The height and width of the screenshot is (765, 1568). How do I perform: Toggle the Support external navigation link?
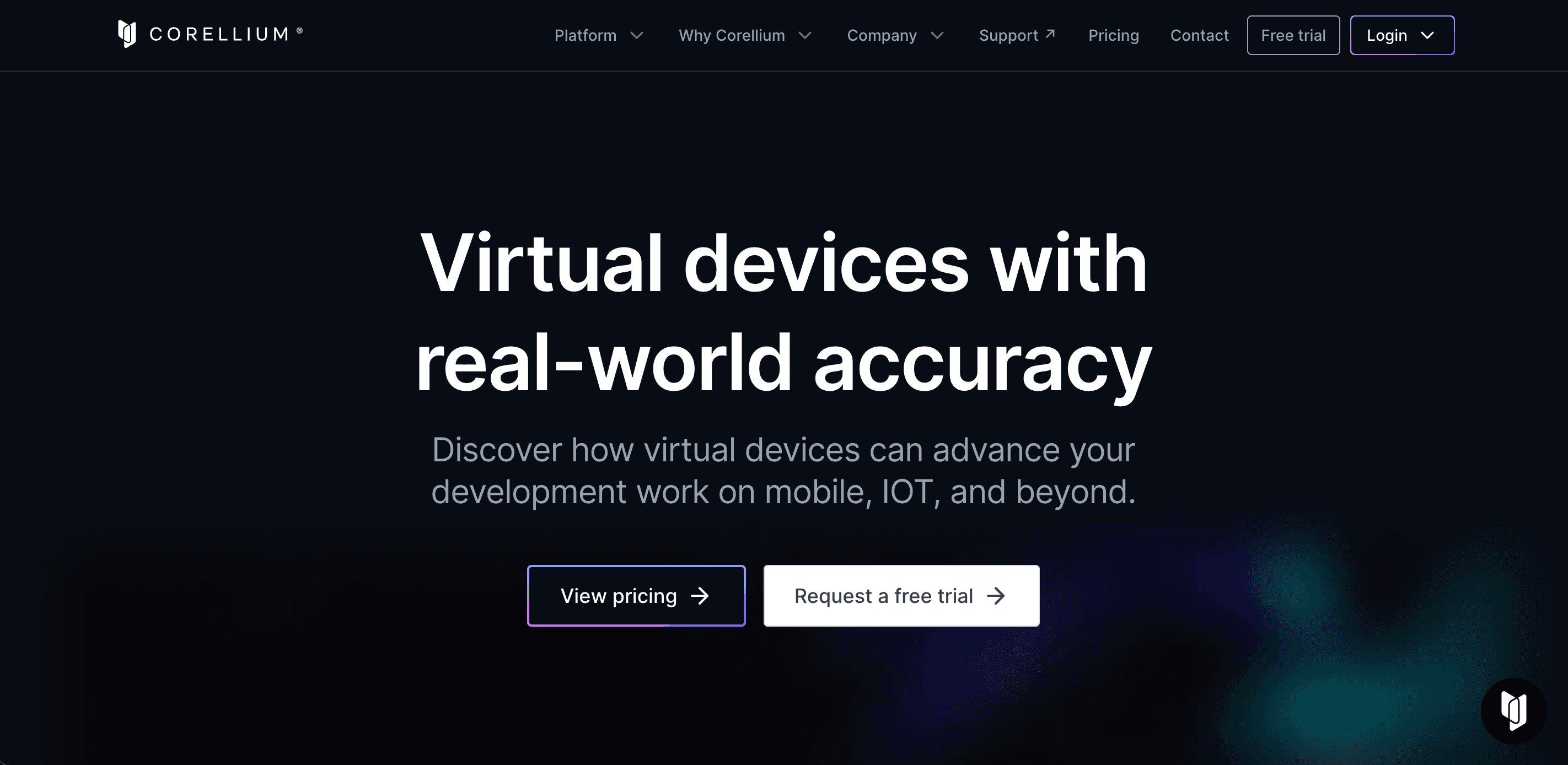pos(1016,35)
